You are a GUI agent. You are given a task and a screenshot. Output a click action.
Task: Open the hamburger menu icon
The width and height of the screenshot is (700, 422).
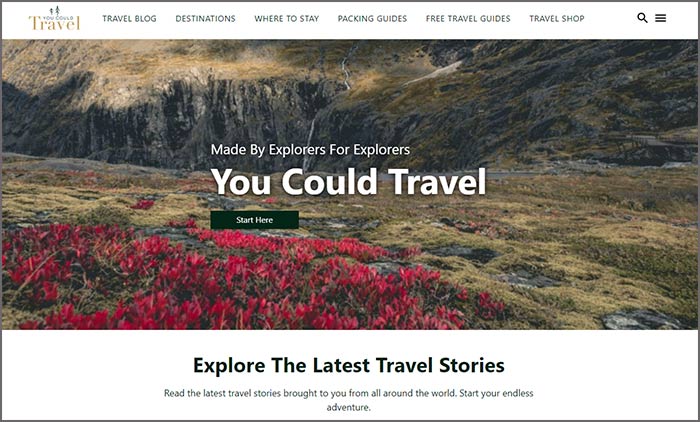[661, 18]
